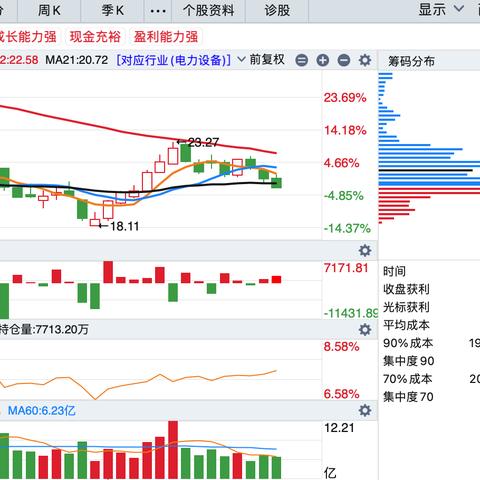Image resolution: width=480 pixels, height=480 pixels.
Task: Zoom in with the plus circle icon
Action: pos(322,61)
